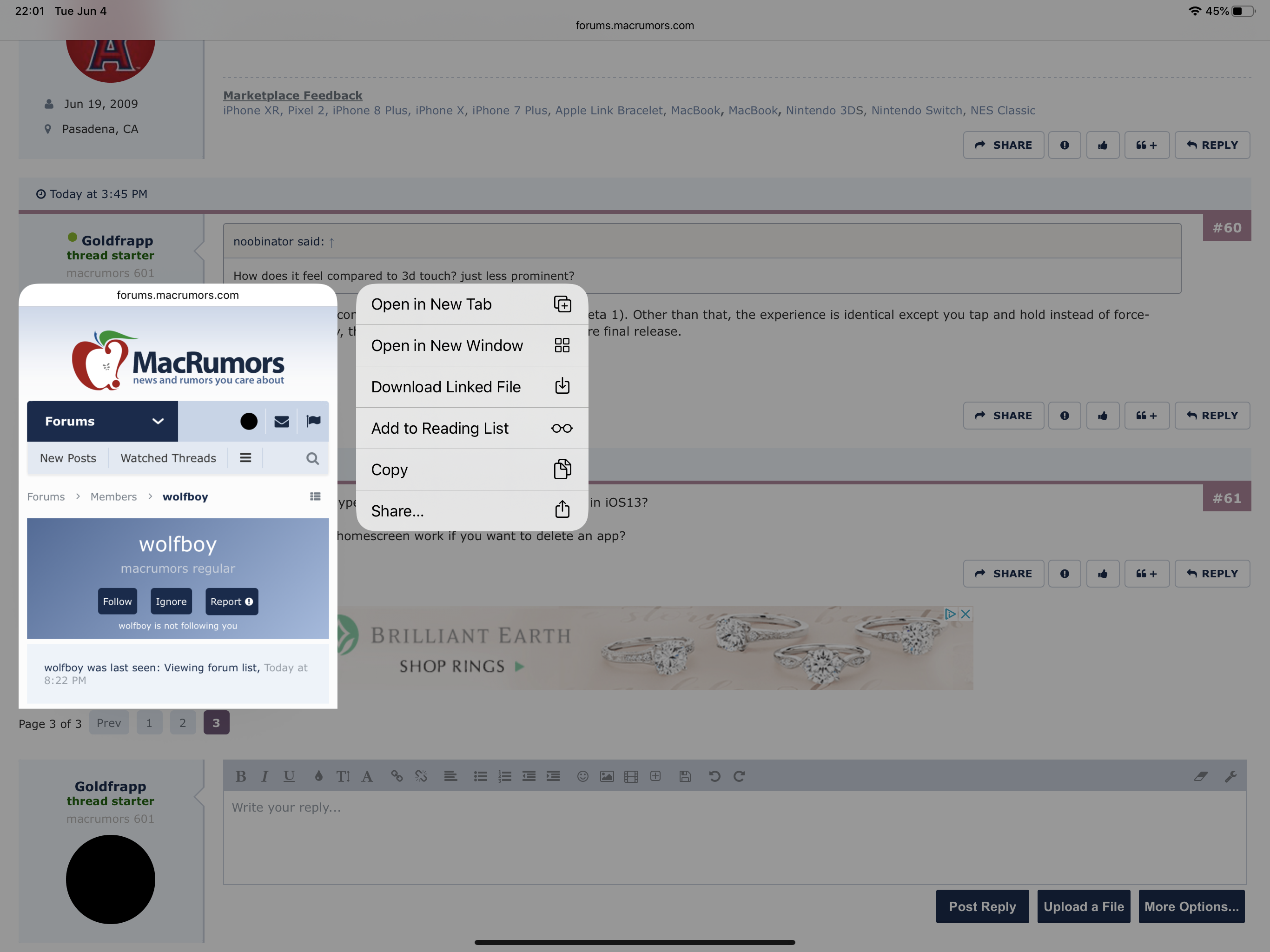
Task: Select Add to Reading List
Action: click(472, 428)
